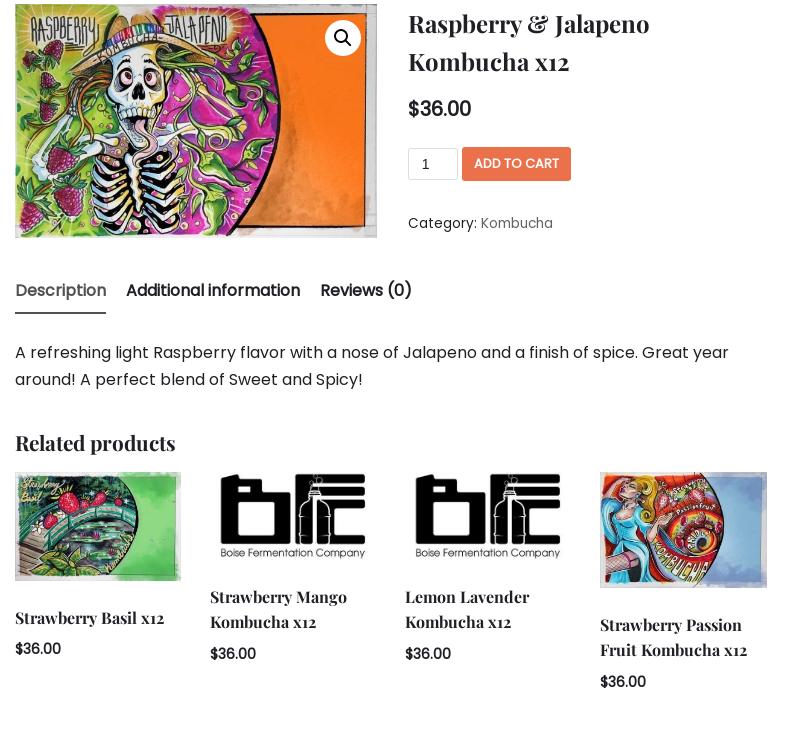The width and height of the screenshot is (785, 739).
Task: Click the Raspberry & Jalapeno Kombucha heading
Action: coord(528,42)
